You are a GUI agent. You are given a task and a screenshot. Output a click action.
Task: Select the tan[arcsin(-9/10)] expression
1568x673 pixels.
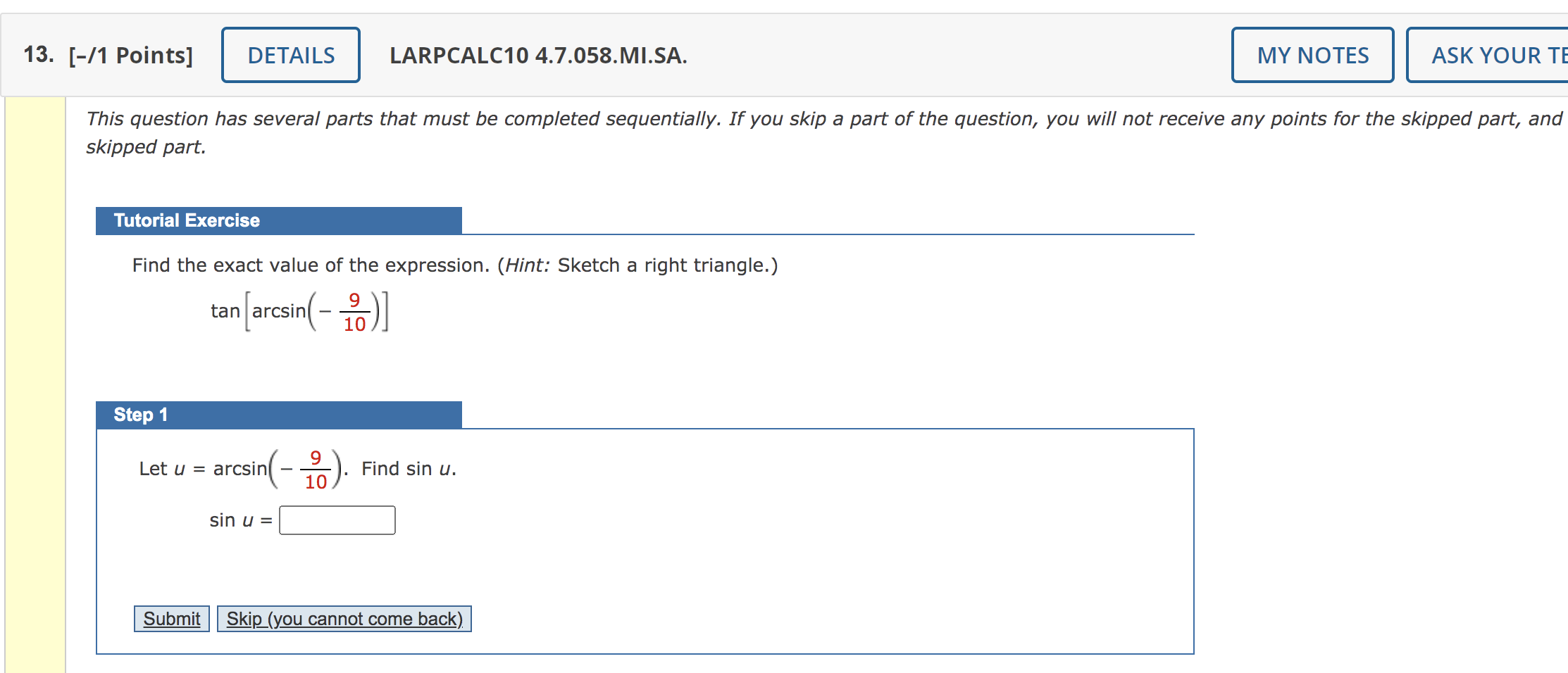(299, 310)
